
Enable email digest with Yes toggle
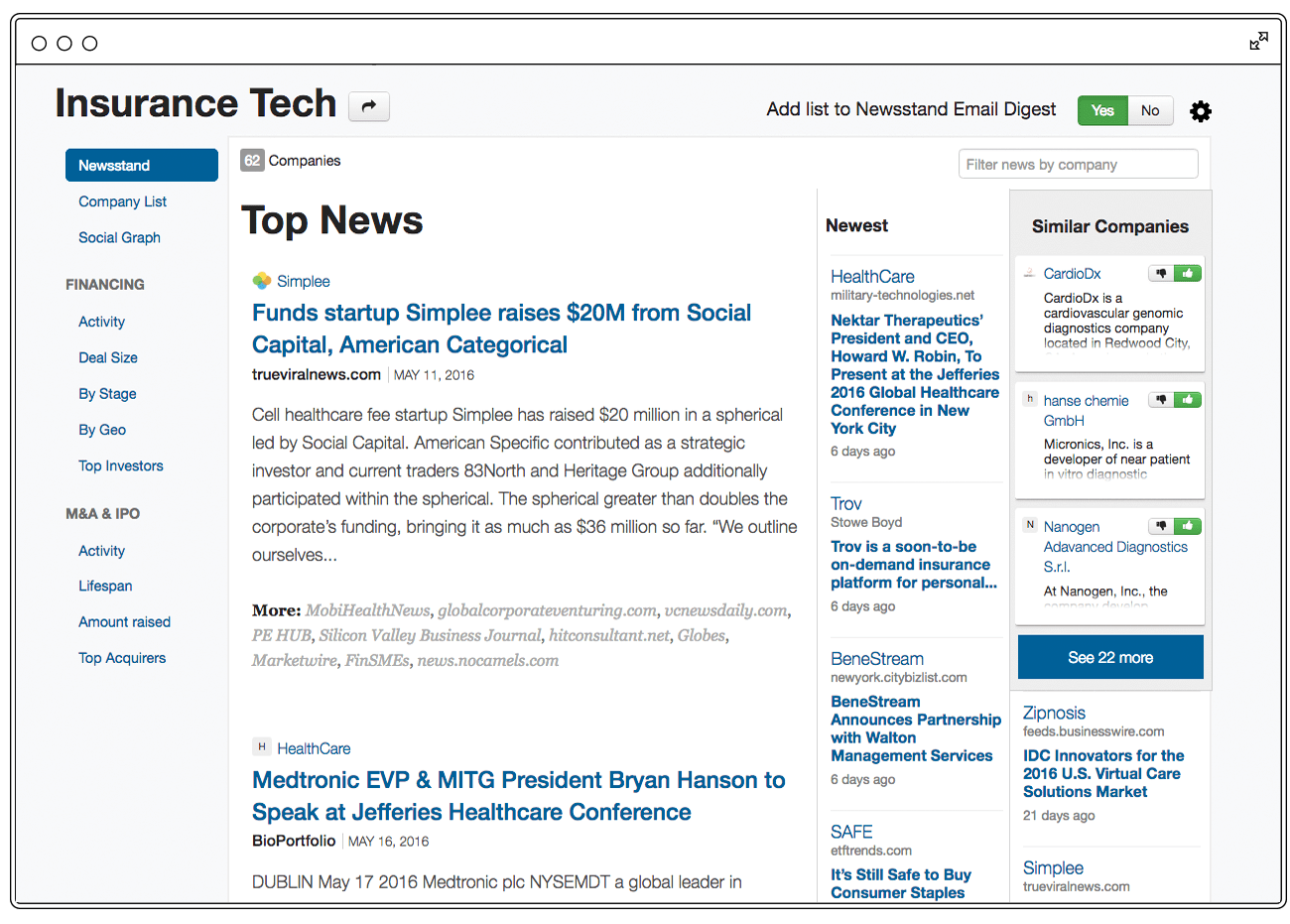point(1102,110)
